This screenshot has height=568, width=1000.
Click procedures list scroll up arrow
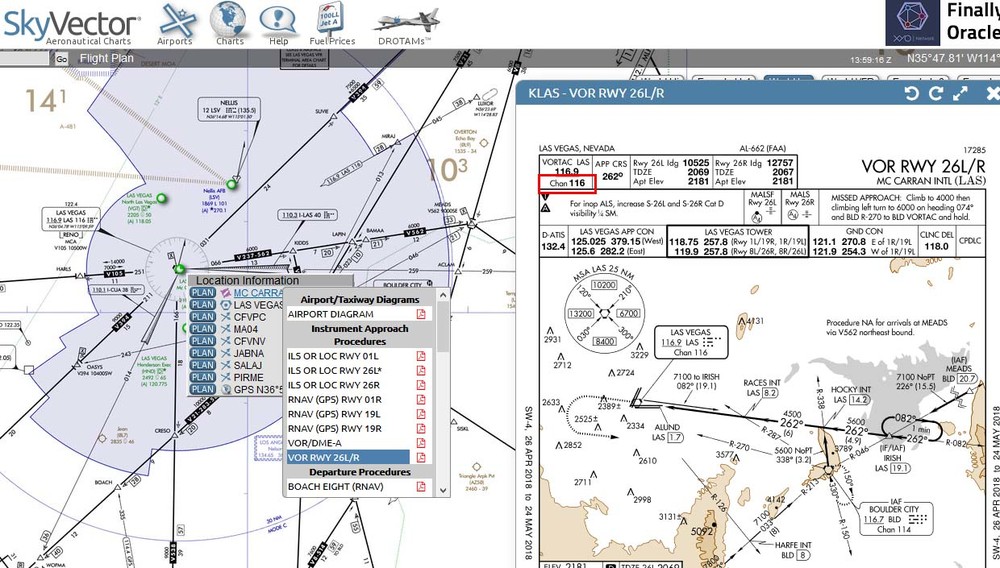click(443, 296)
